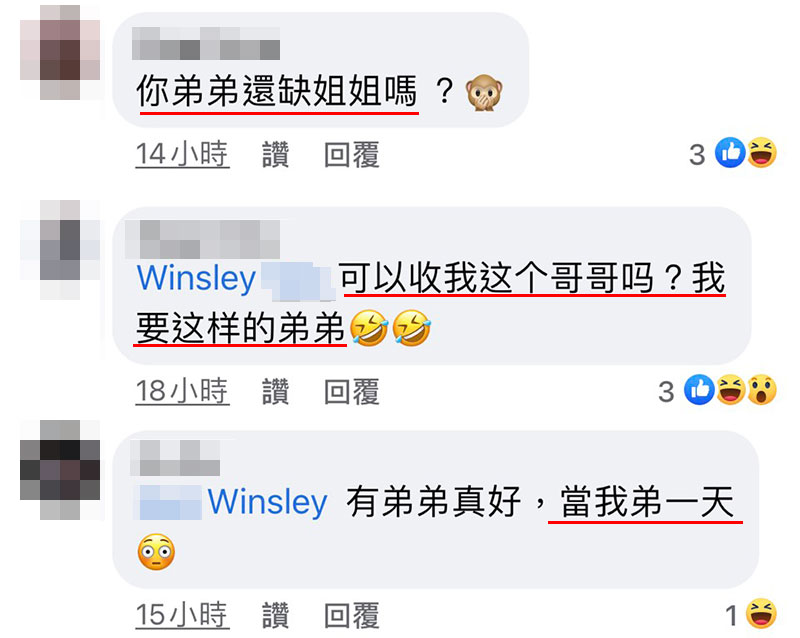The image size is (800, 638).
Task: Like the comment posted 14小時 ago
Action: click(x=276, y=155)
